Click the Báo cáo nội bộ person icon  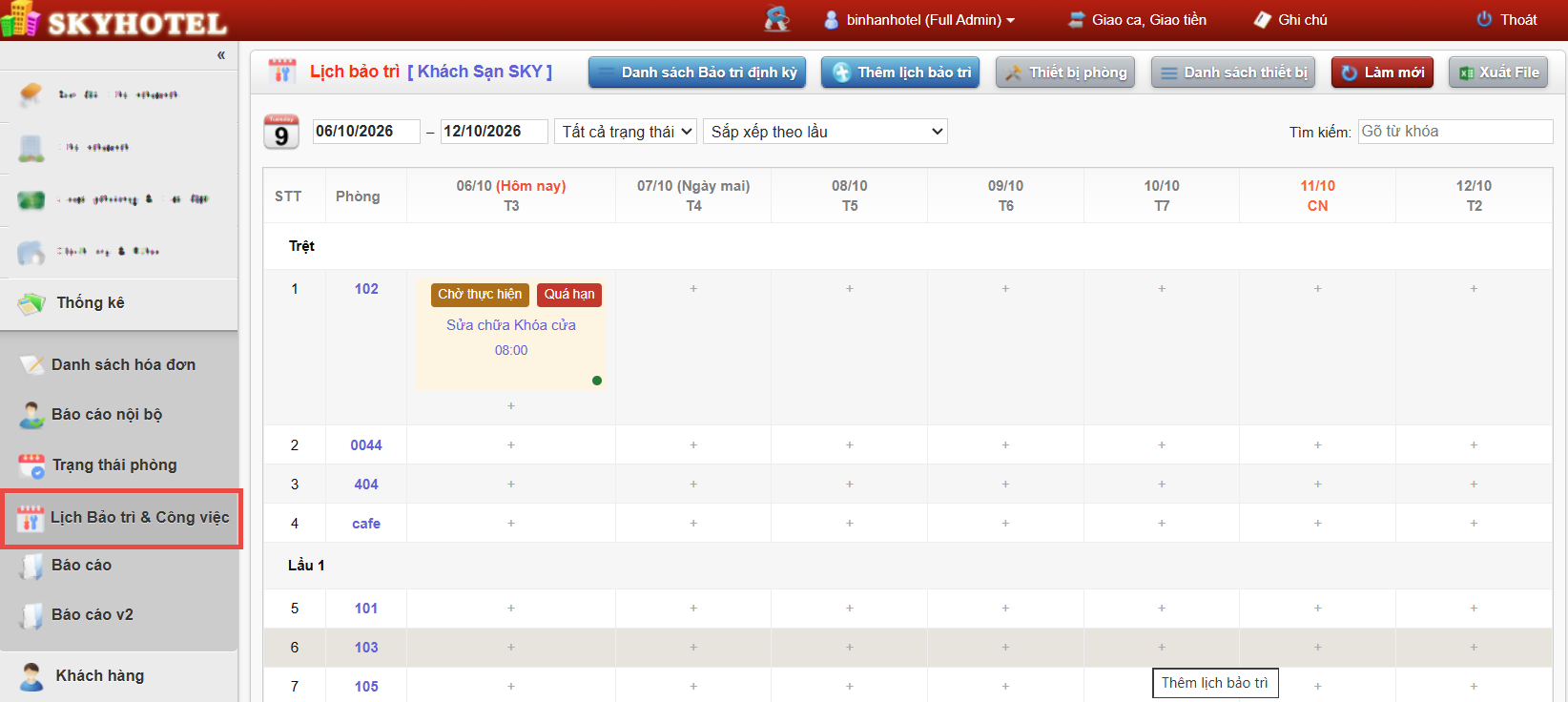coord(31,415)
